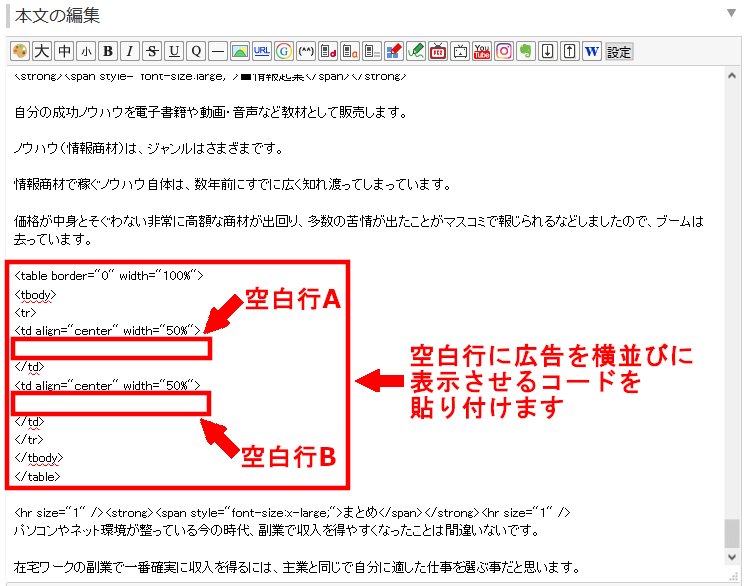
Task: Click the line starting '在宅ワークの副業で'
Action: coord(297,567)
